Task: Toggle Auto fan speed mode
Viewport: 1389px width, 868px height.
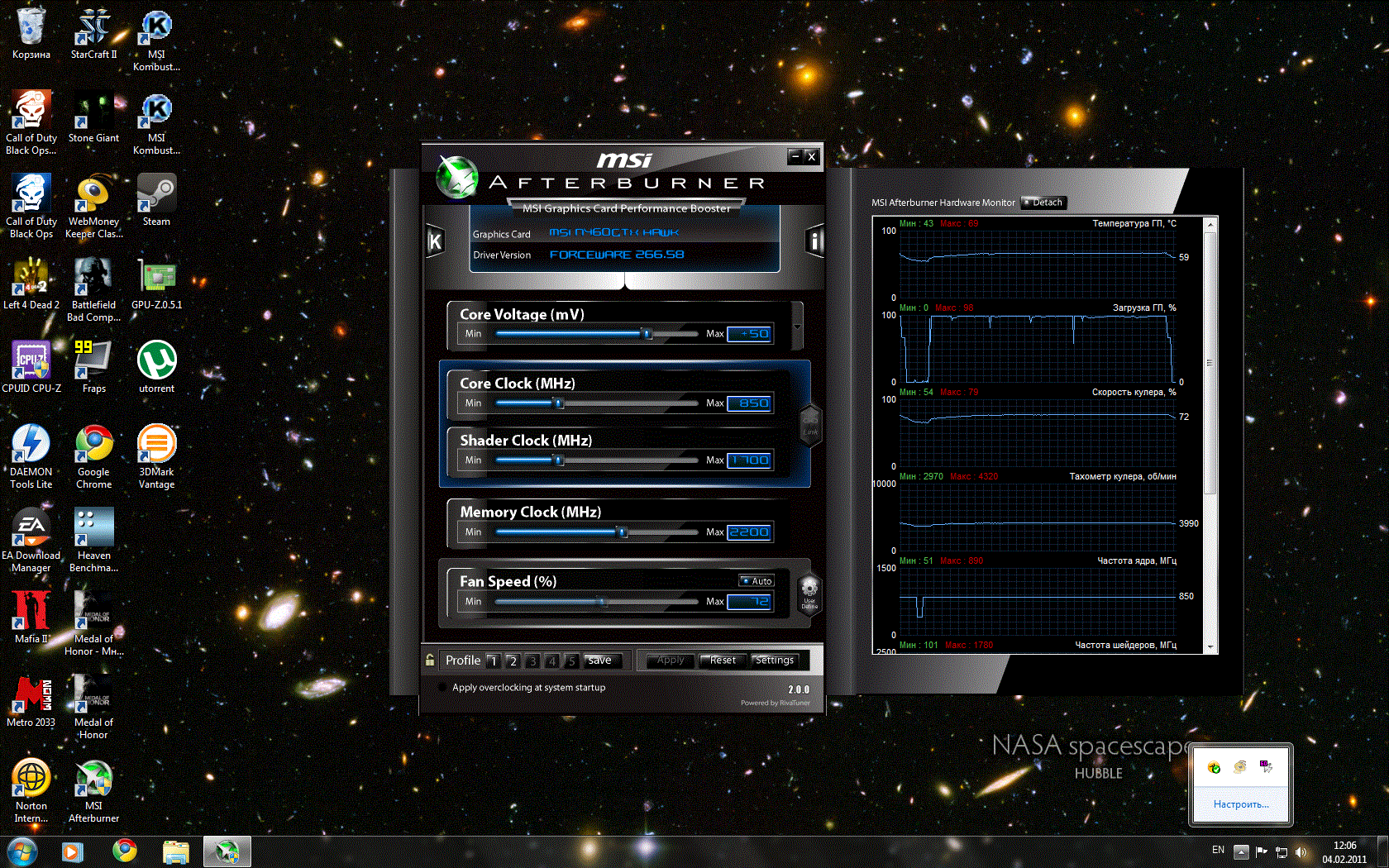Action: click(x=757, y=581)
